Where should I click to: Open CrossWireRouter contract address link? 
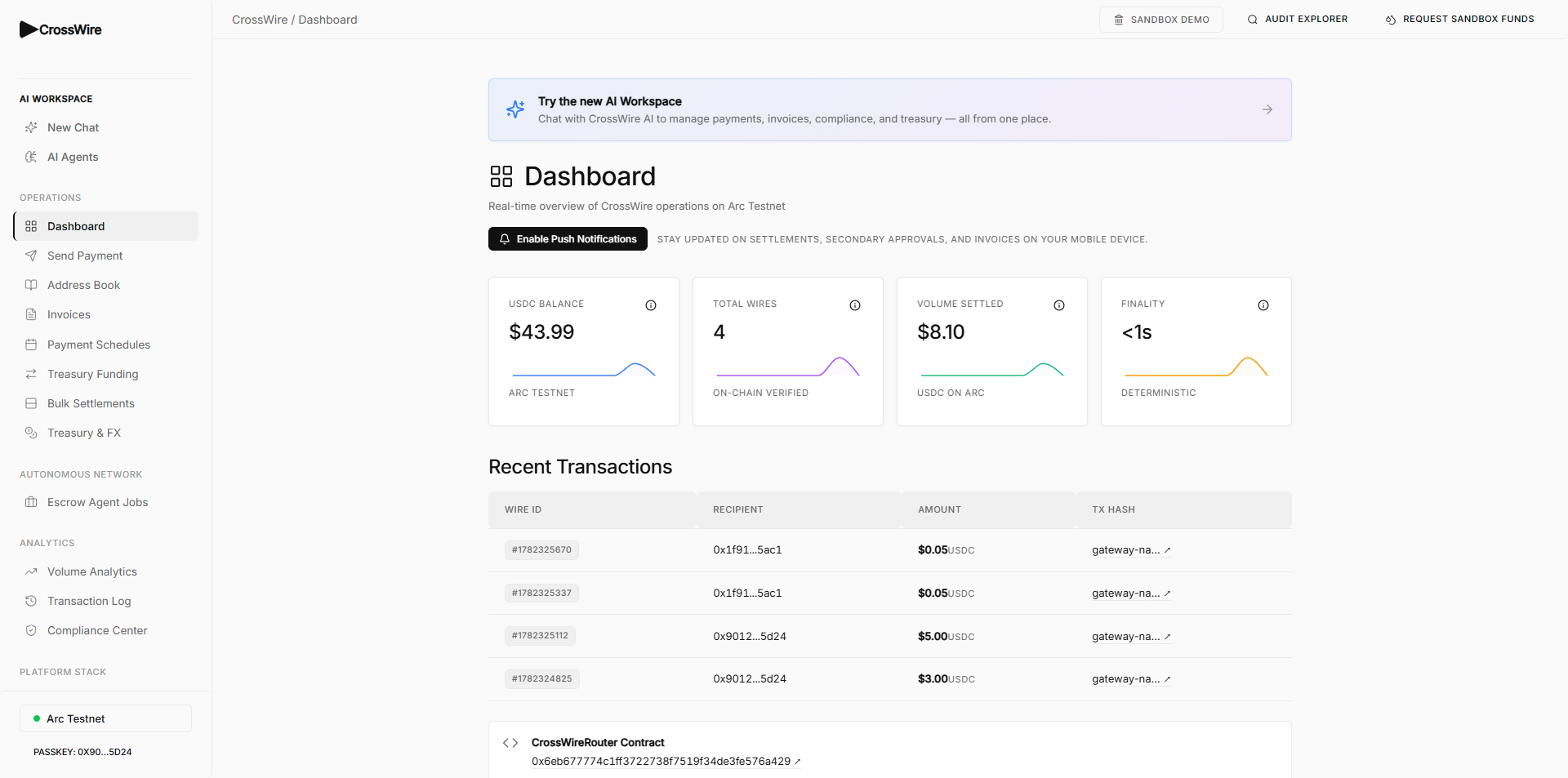666,762
